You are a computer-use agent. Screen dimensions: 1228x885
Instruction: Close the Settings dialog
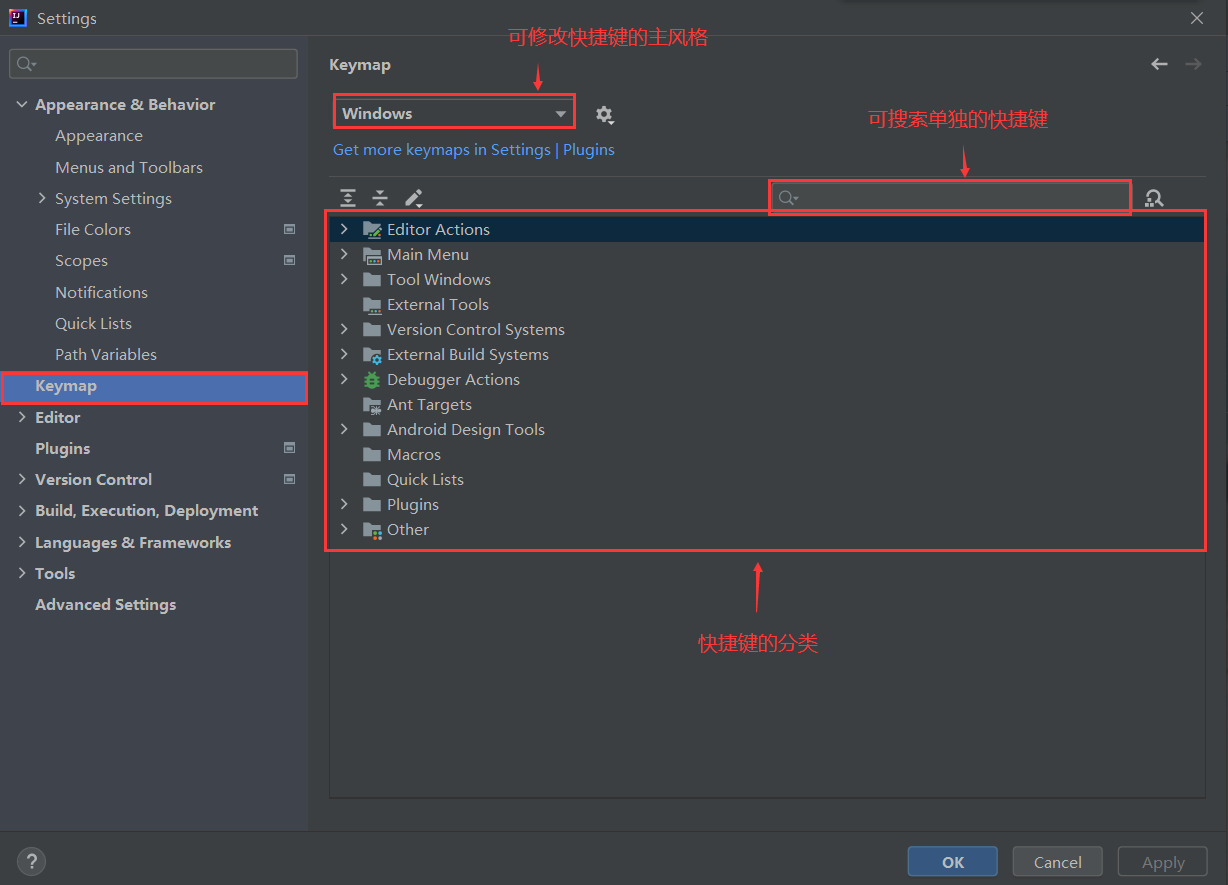tap(1197, 18)
